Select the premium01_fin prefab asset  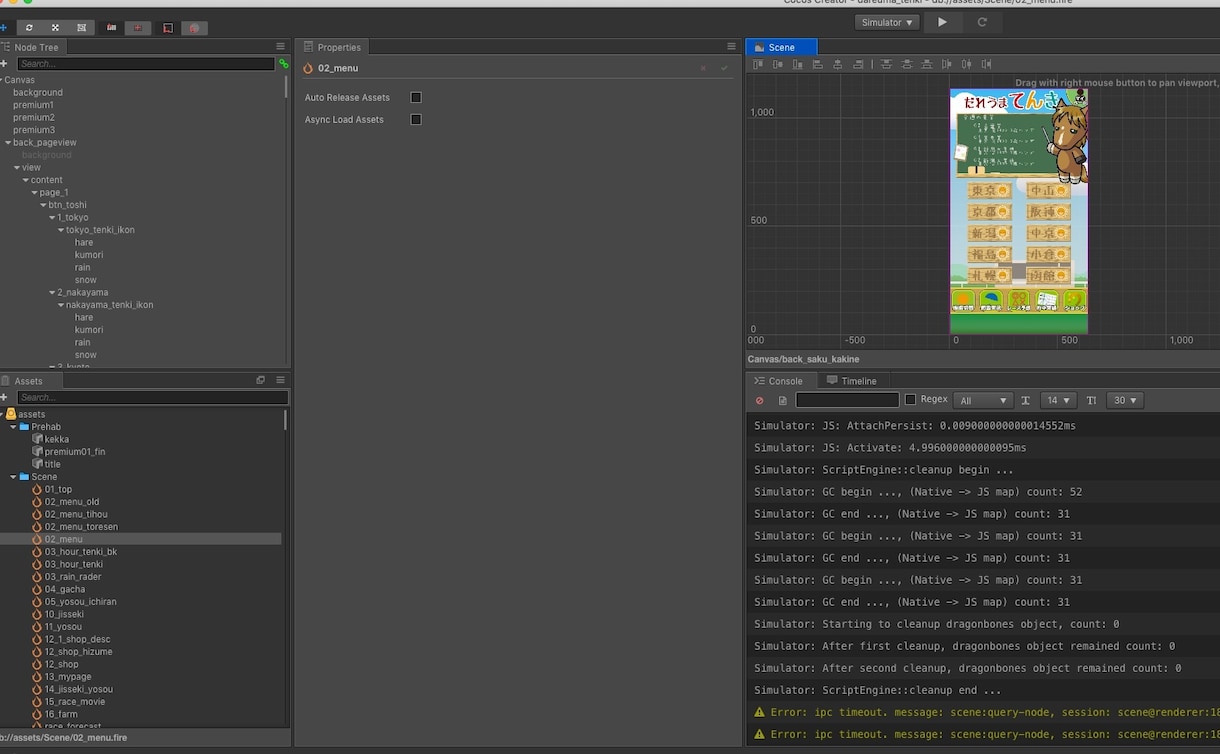[x=75, y=452]
